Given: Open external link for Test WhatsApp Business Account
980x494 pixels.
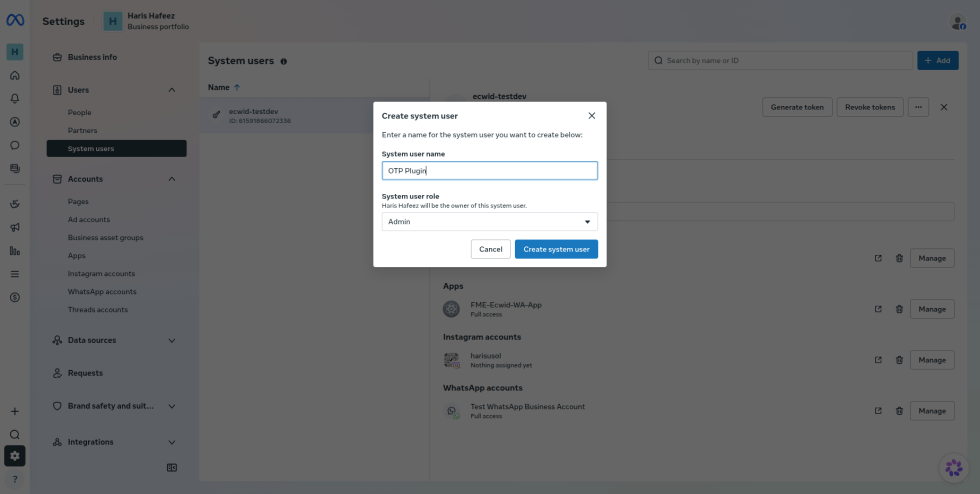Looking at the screenshot, I should pos(878,411).
